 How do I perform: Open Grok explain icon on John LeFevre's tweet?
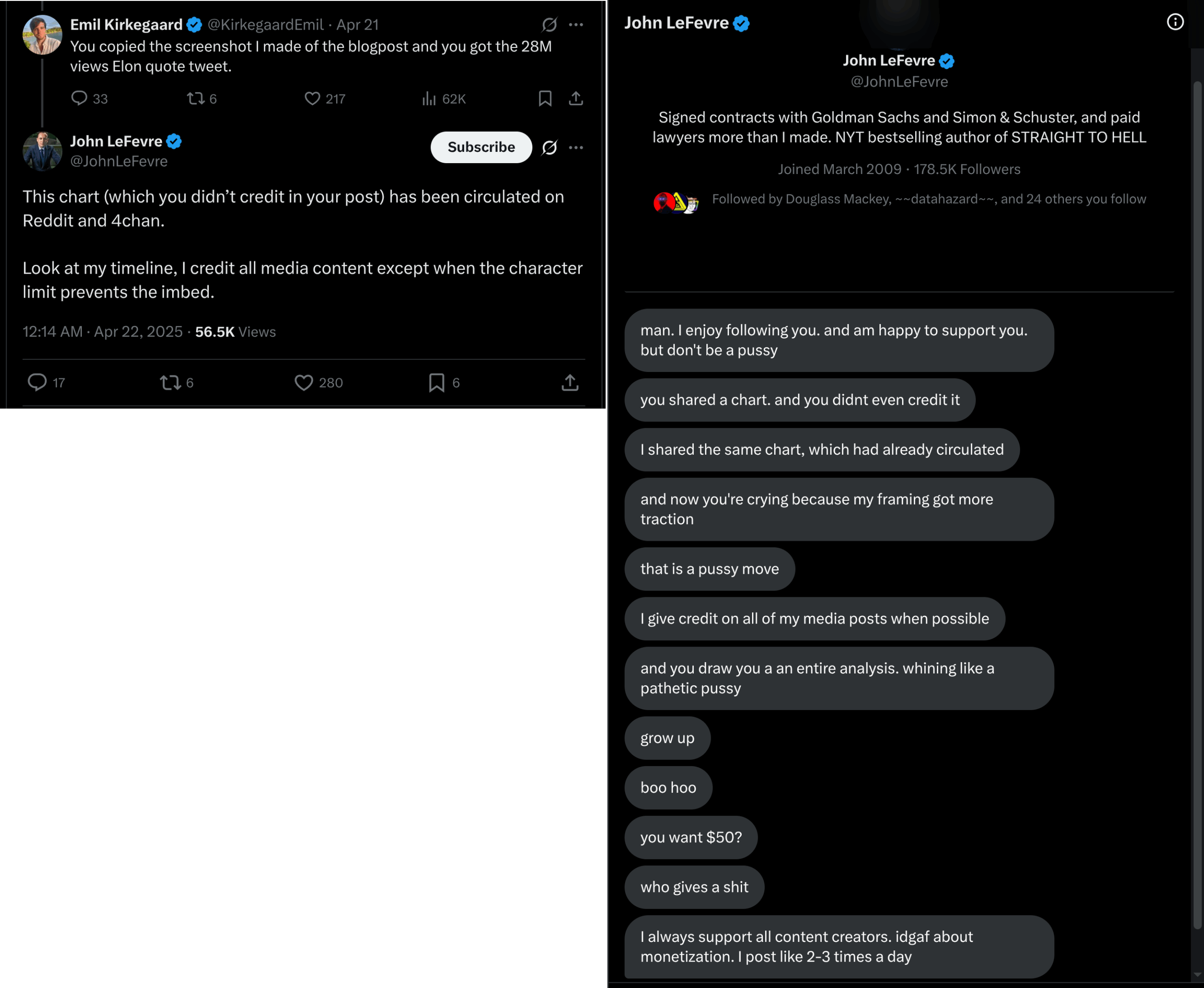pyautogui.click(x=549, y=147)
